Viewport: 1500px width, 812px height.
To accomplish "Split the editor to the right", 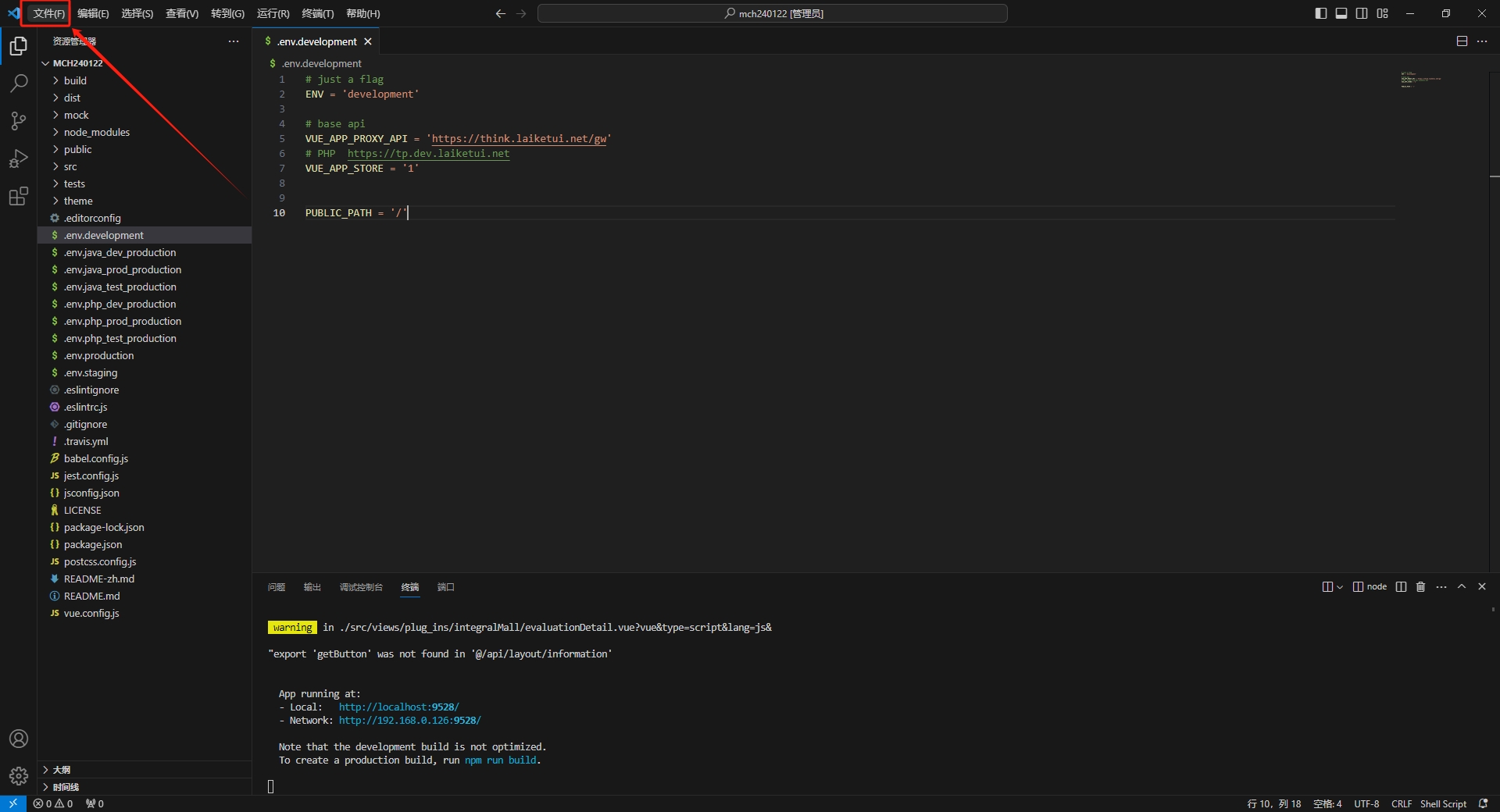I will (x=1462, y=41).
